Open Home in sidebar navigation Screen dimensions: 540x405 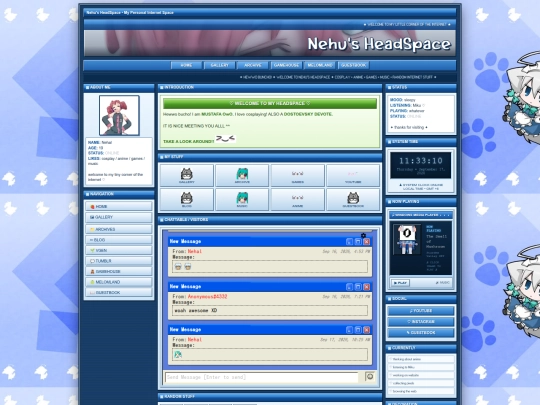119,206
